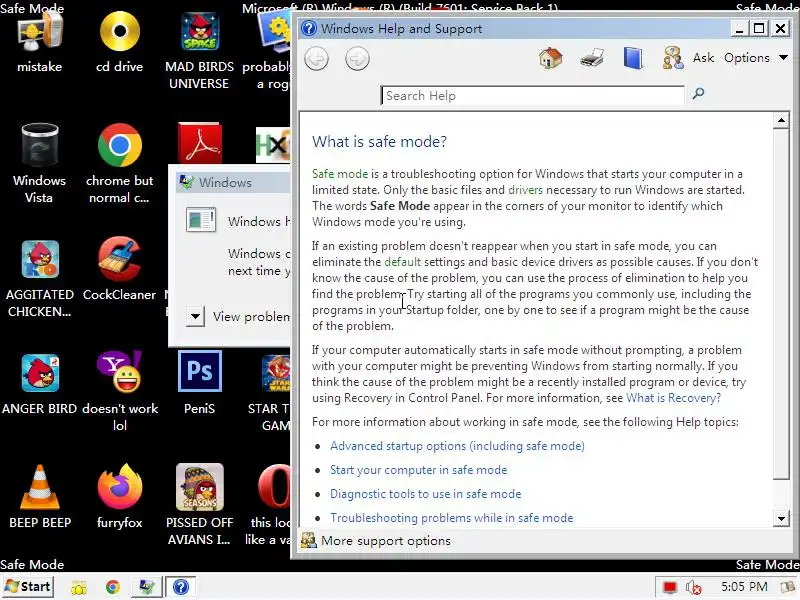
Task: Open the folder taskbar icon
Action: point(79,588)
